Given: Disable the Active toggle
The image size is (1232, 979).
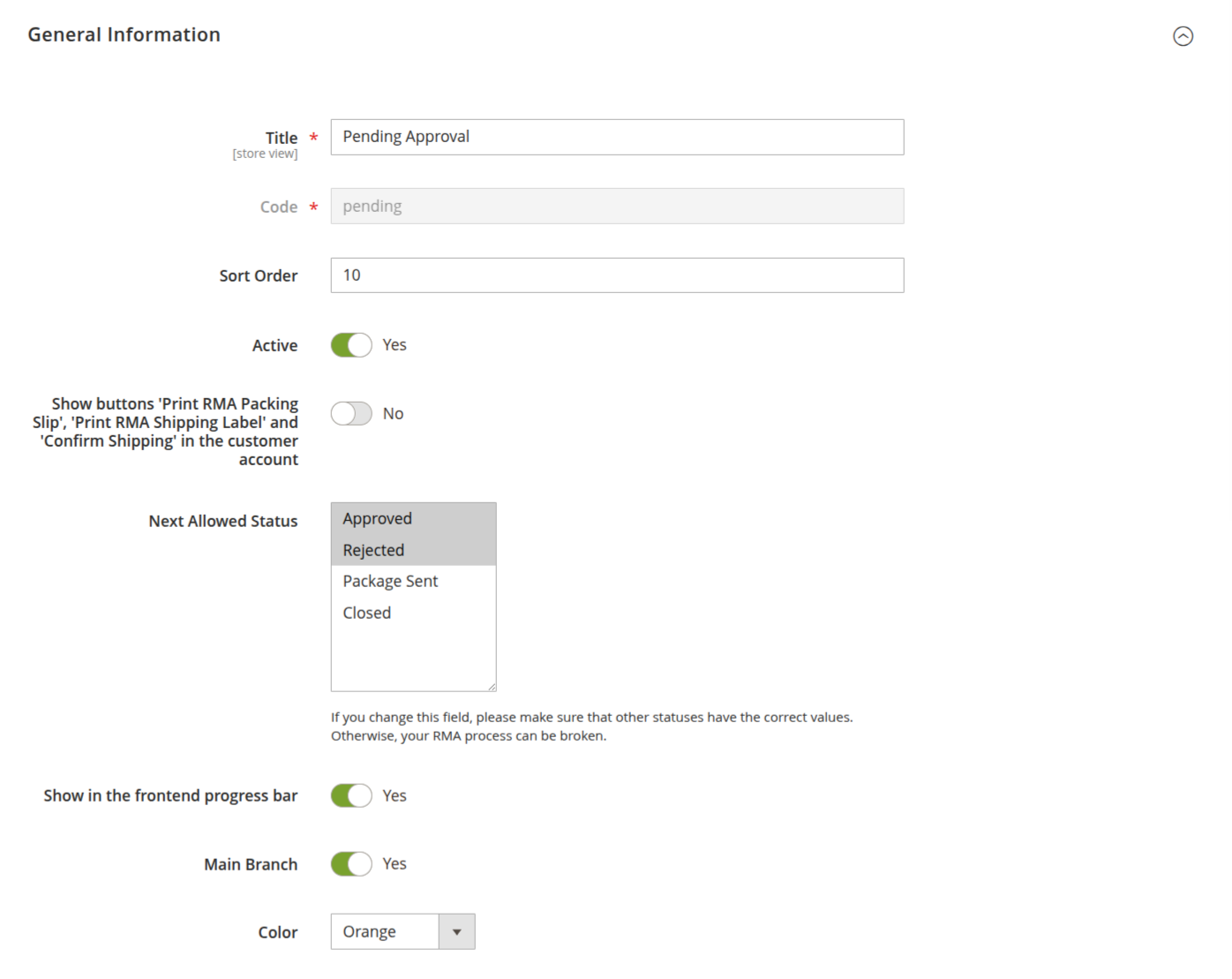Looking at the screenshot, I should point(351,345).
